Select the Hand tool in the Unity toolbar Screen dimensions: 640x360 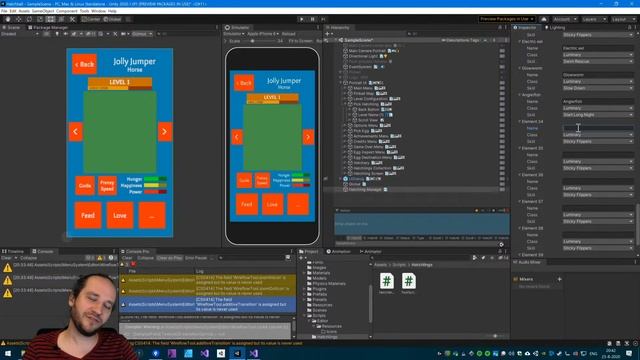pyautogui.click(x=8, y=19)
